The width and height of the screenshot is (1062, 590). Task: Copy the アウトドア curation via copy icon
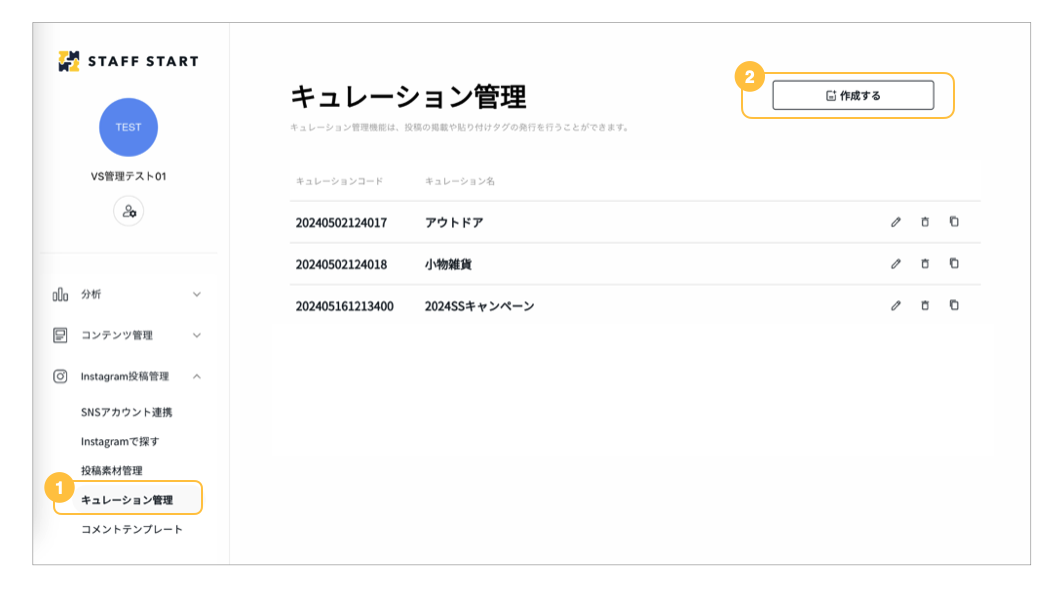pyautogui.click(x=954, y=222)
